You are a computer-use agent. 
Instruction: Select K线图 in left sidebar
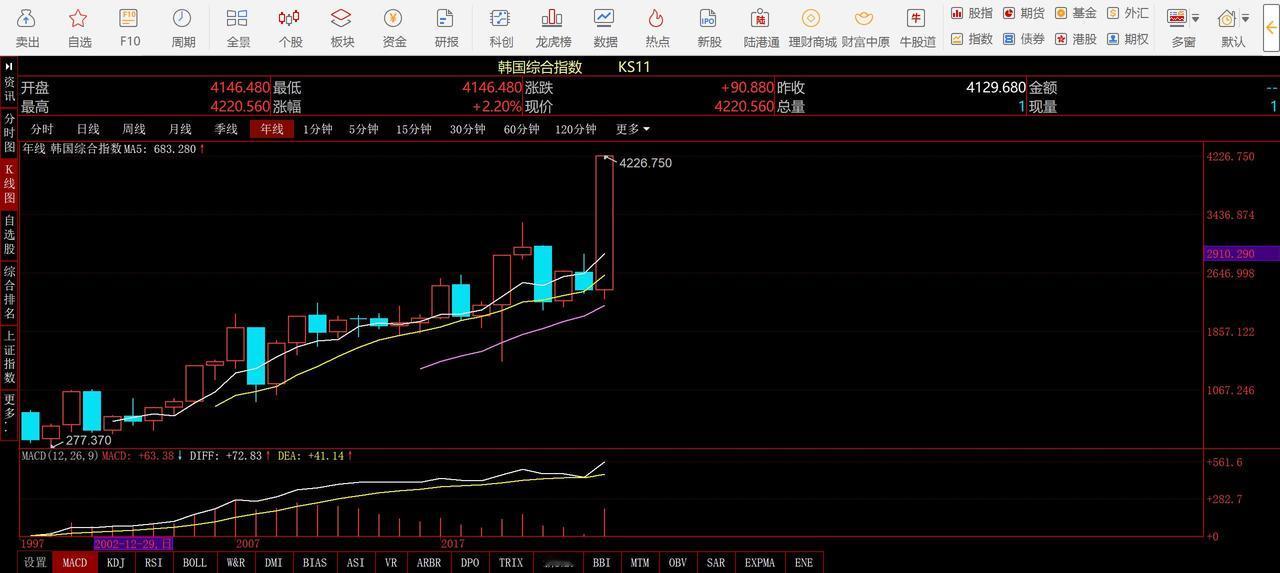click(x=9, y=184)
